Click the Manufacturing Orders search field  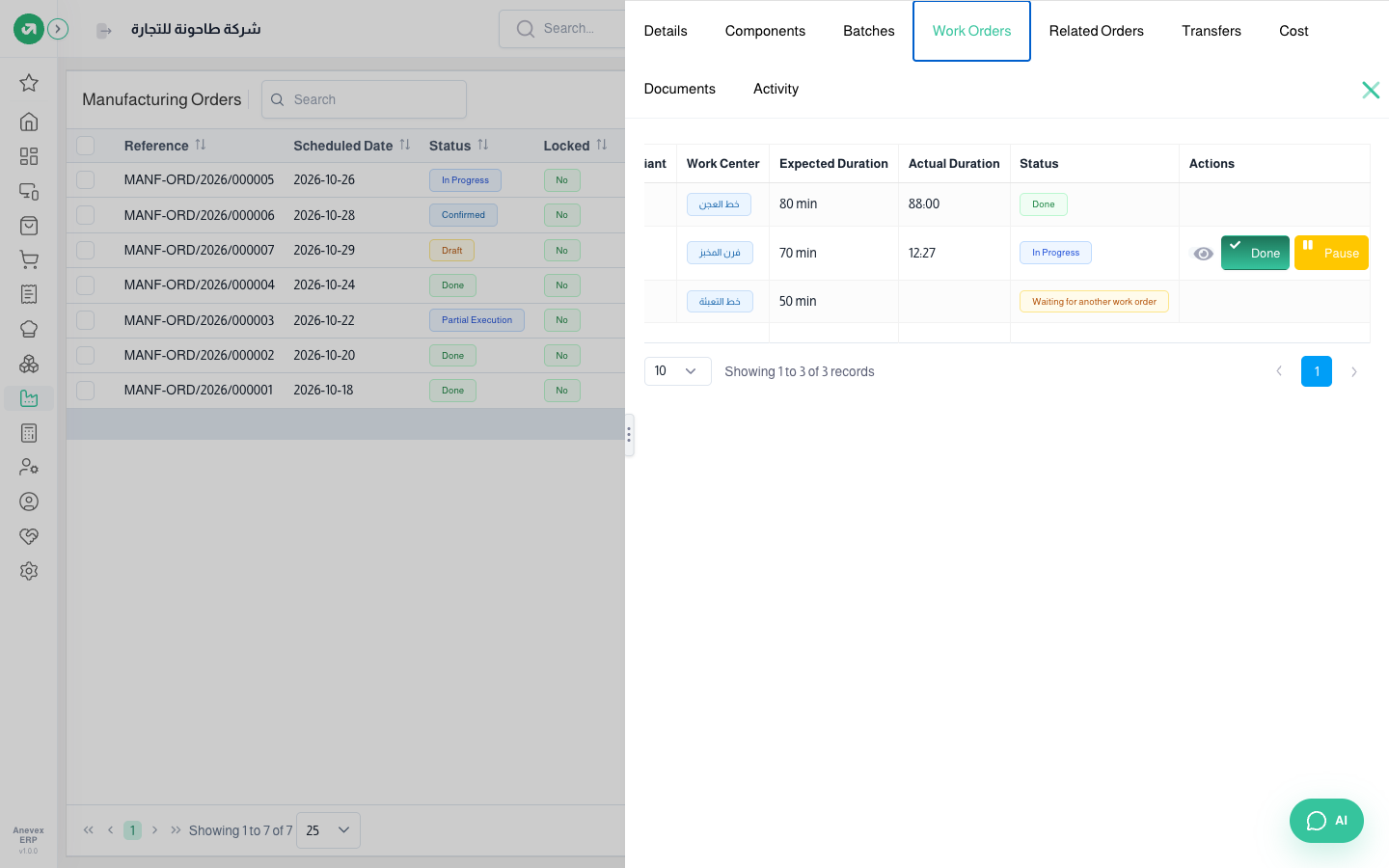[x=364, y=99]
